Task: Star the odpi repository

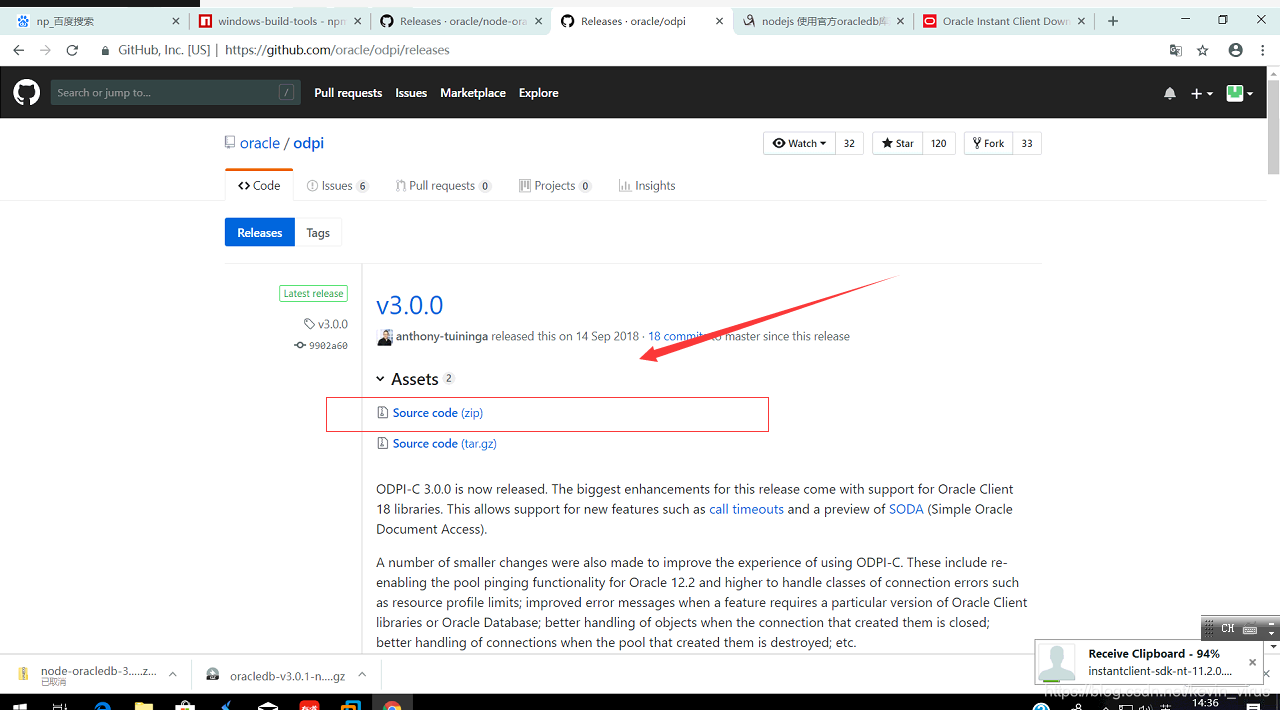Action: (898, 144)
